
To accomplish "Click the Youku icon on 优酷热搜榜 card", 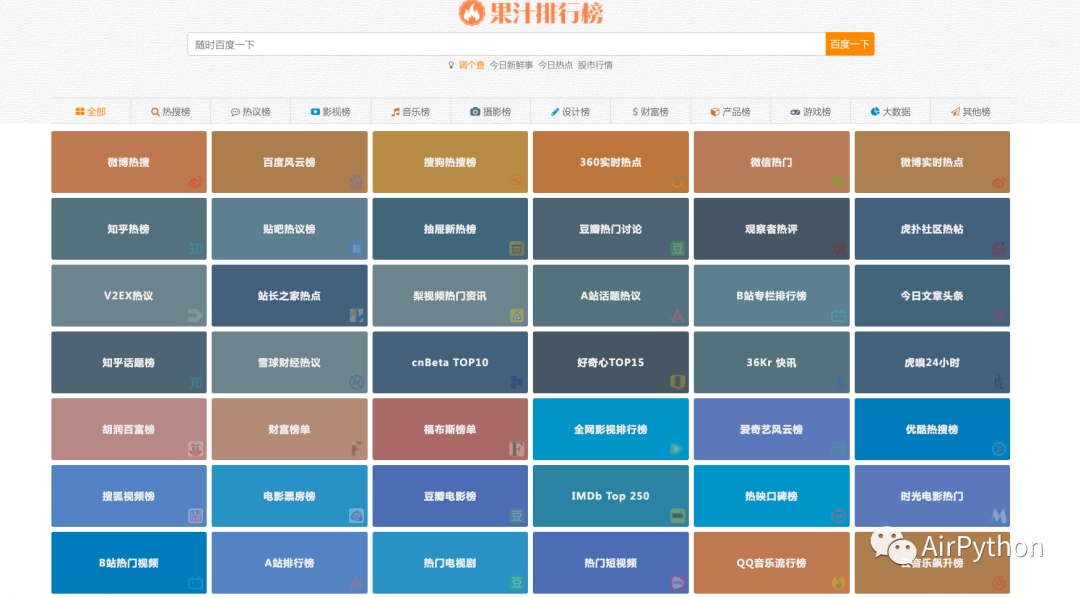I will (x=999, y=449).
